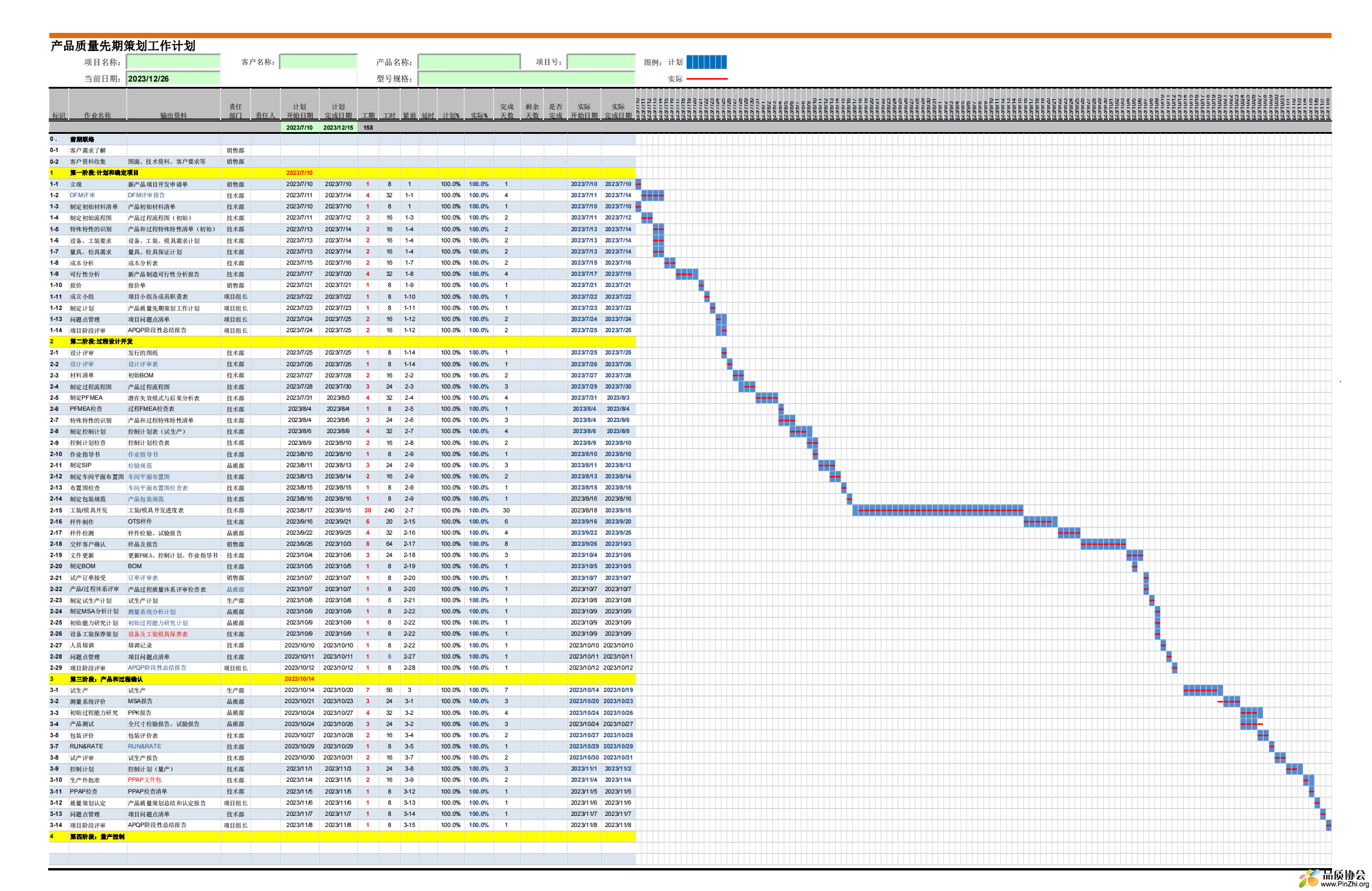This screenshot has height=891, width=1372.
Task: Click the Gantt bar for 试生产 row 3-1
Action: [1203, 690]
